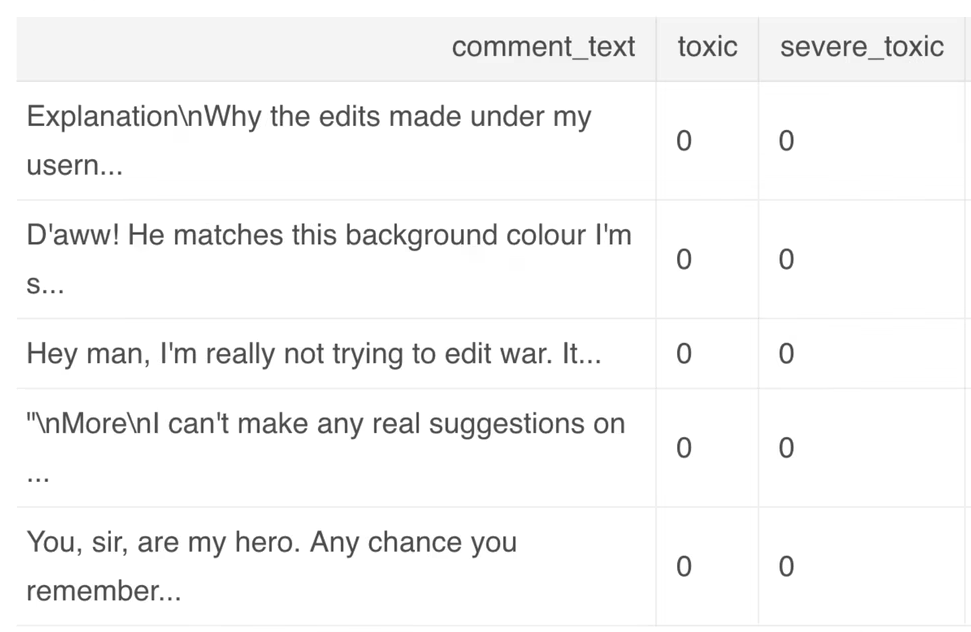Click the '\nMore\nI can't make' comment cell
The width and height of the screenshot is (971, 632).
[326, 447]
